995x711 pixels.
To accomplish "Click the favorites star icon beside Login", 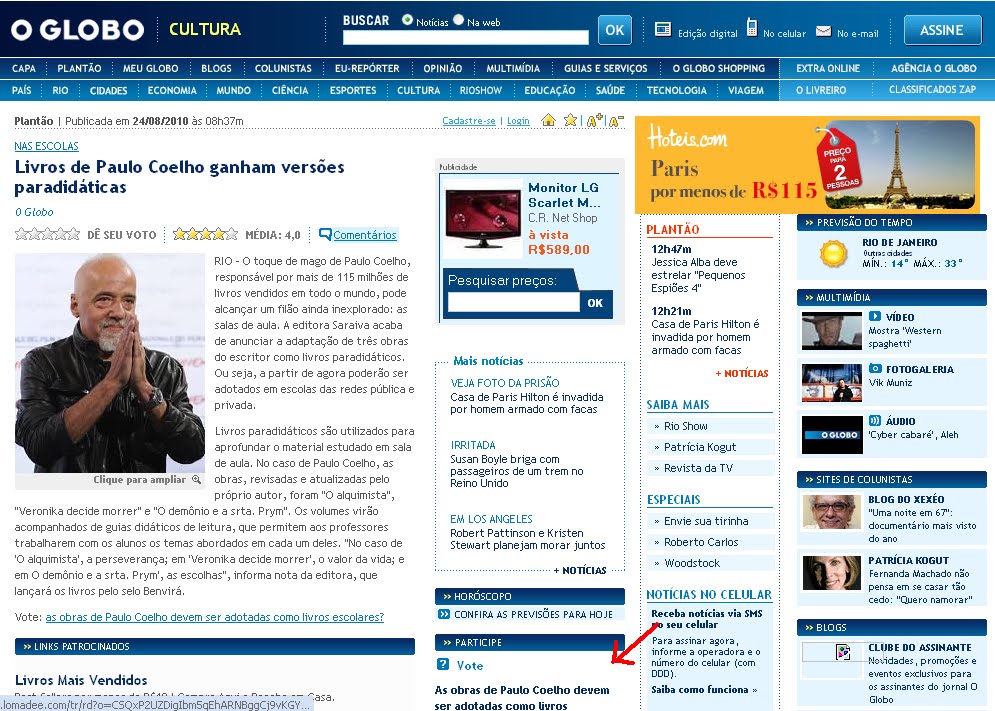I will point(570,120).
